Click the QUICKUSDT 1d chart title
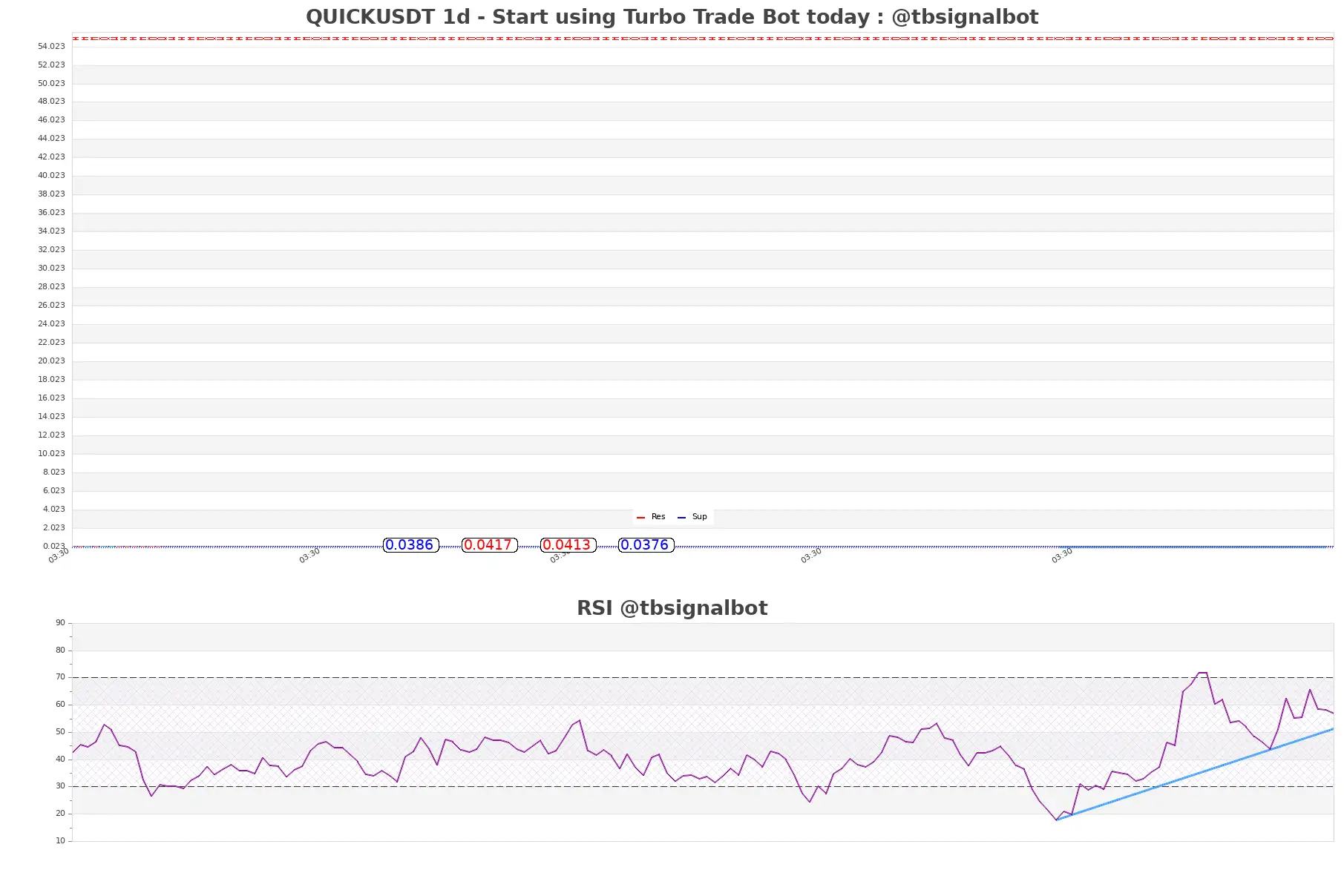 click(672, 17)
